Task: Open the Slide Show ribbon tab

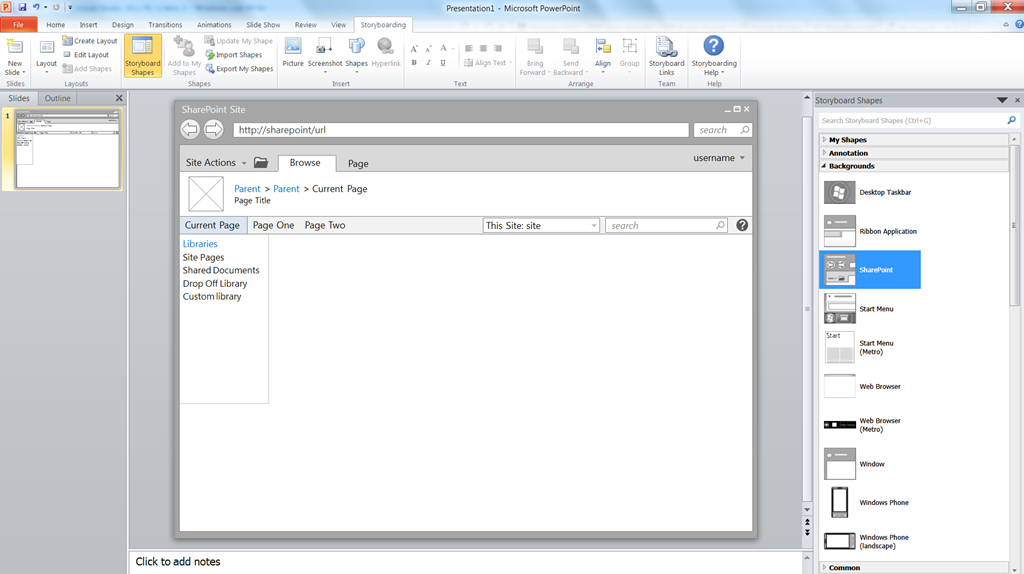Action: (x=263, y=25)
